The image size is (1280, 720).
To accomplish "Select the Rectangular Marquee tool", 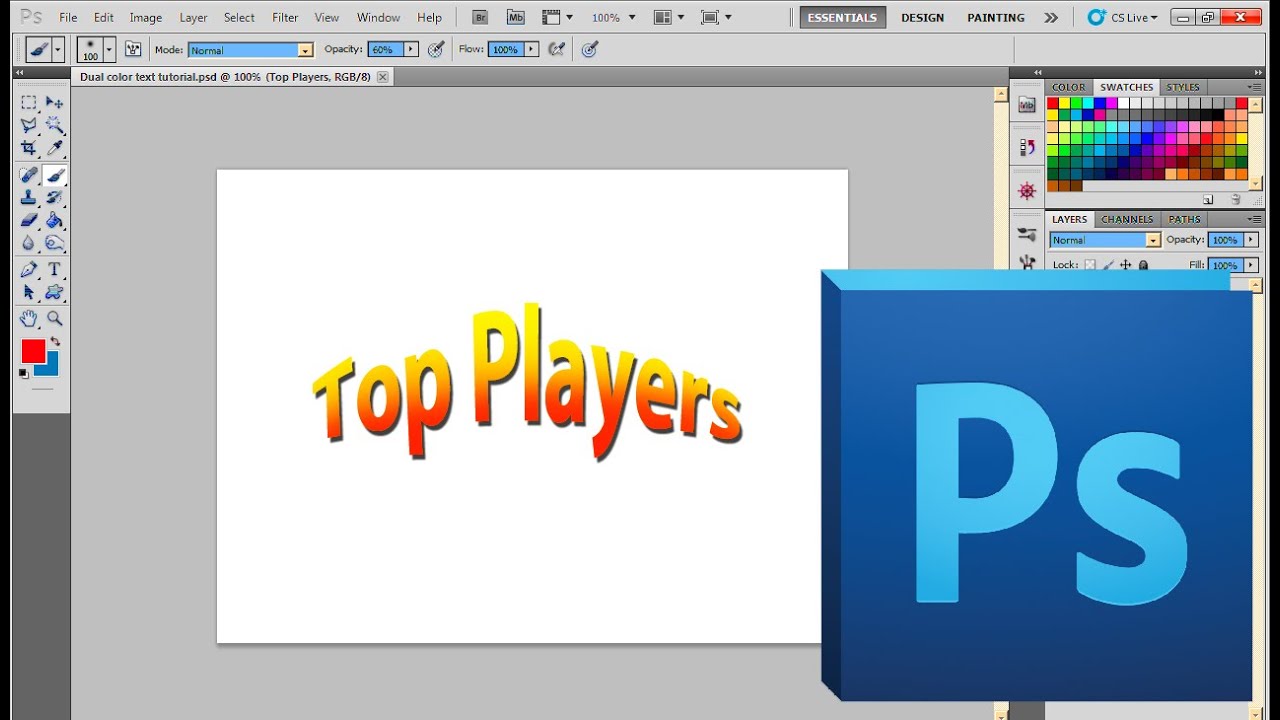I will 29,103.
